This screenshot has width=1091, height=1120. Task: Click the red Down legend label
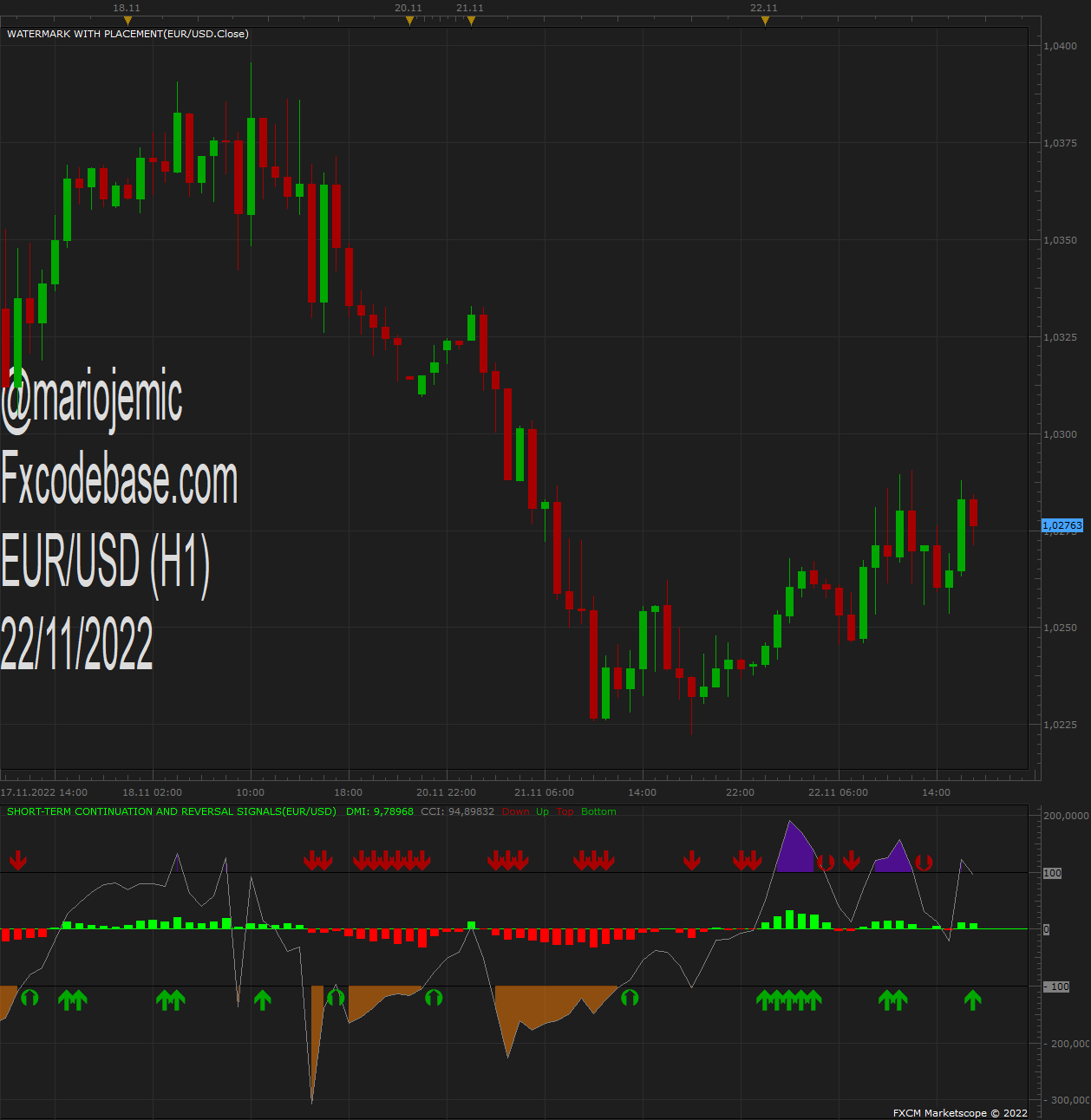(515, 811)
